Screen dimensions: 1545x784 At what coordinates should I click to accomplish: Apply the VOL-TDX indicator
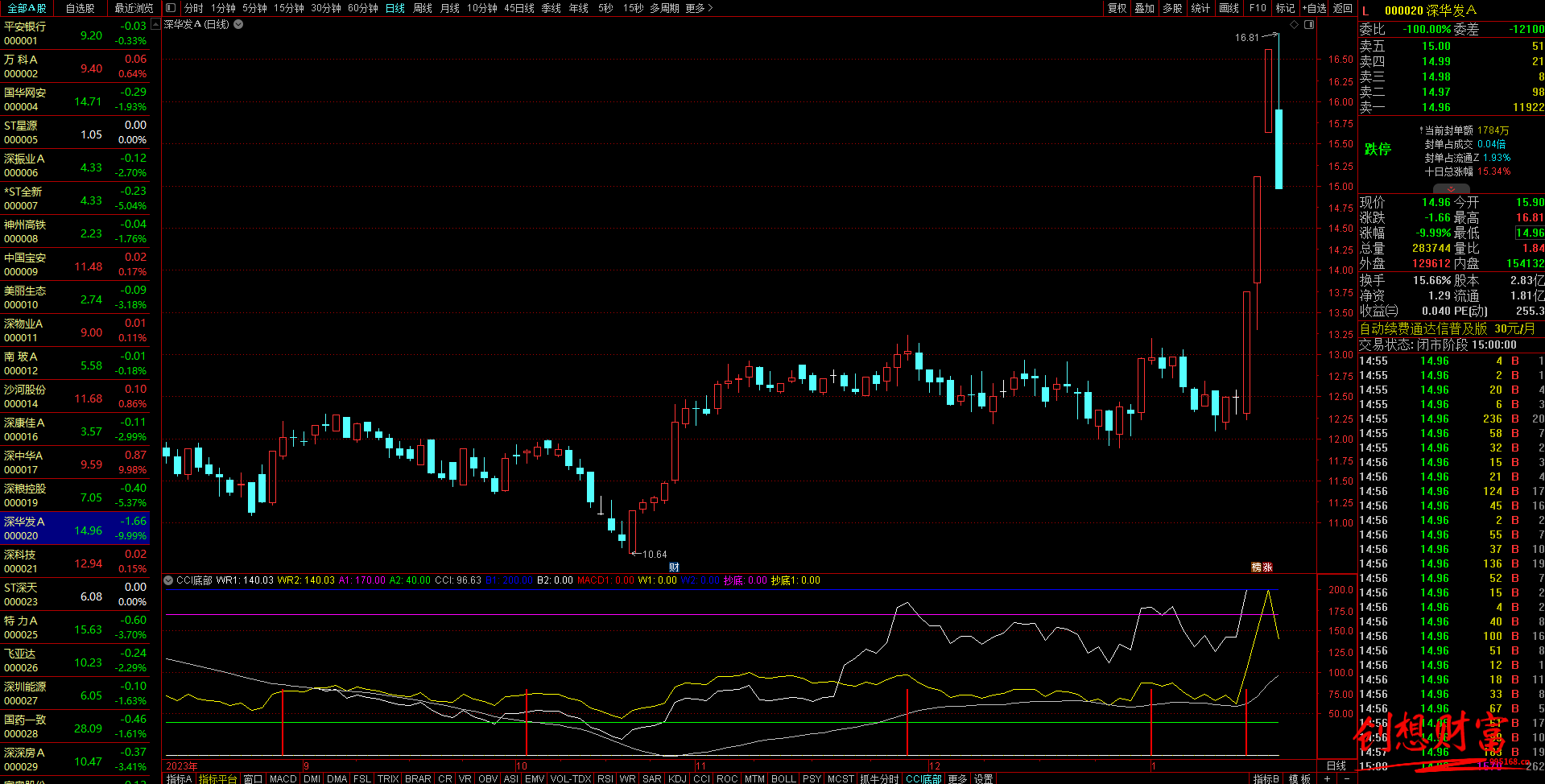pos(571,778)
